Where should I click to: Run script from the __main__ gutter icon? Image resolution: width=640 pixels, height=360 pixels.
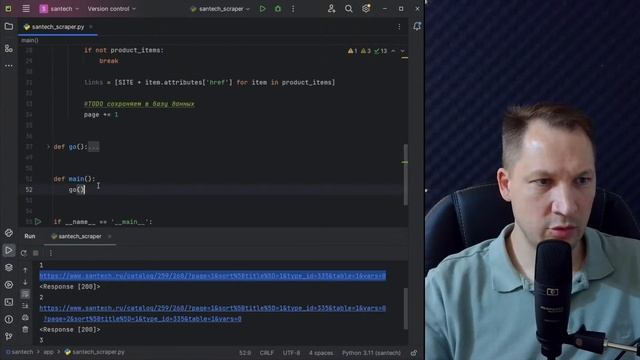pyautogui.click(x=38, y=222)
